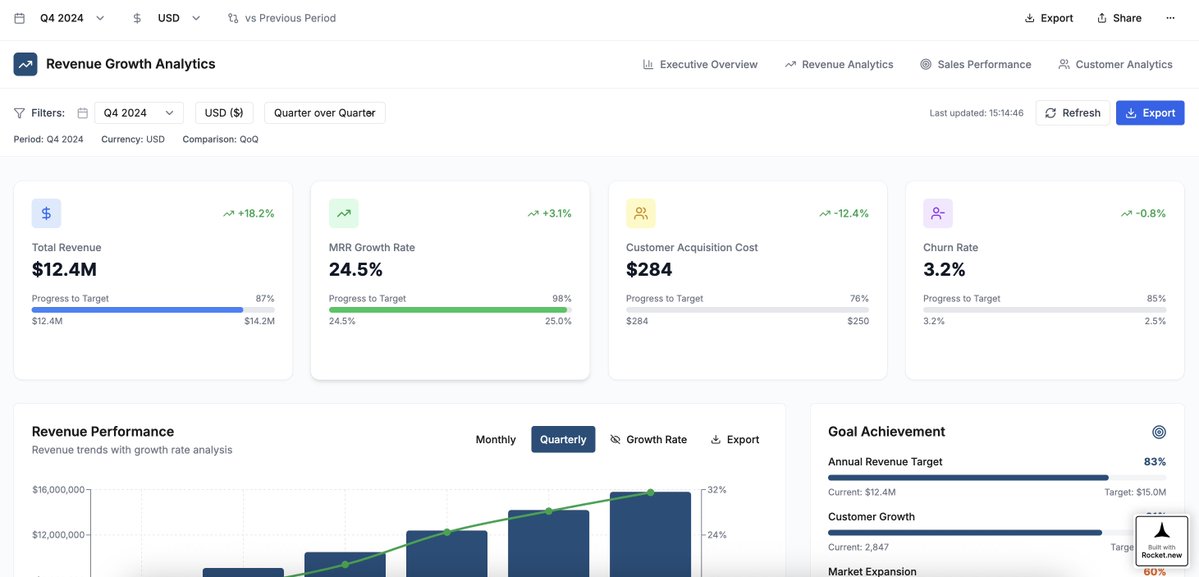This screenshot has height=577, width=1199.
Task: Click the calendar icon next to the Filters label
Action: coord(83,113)
